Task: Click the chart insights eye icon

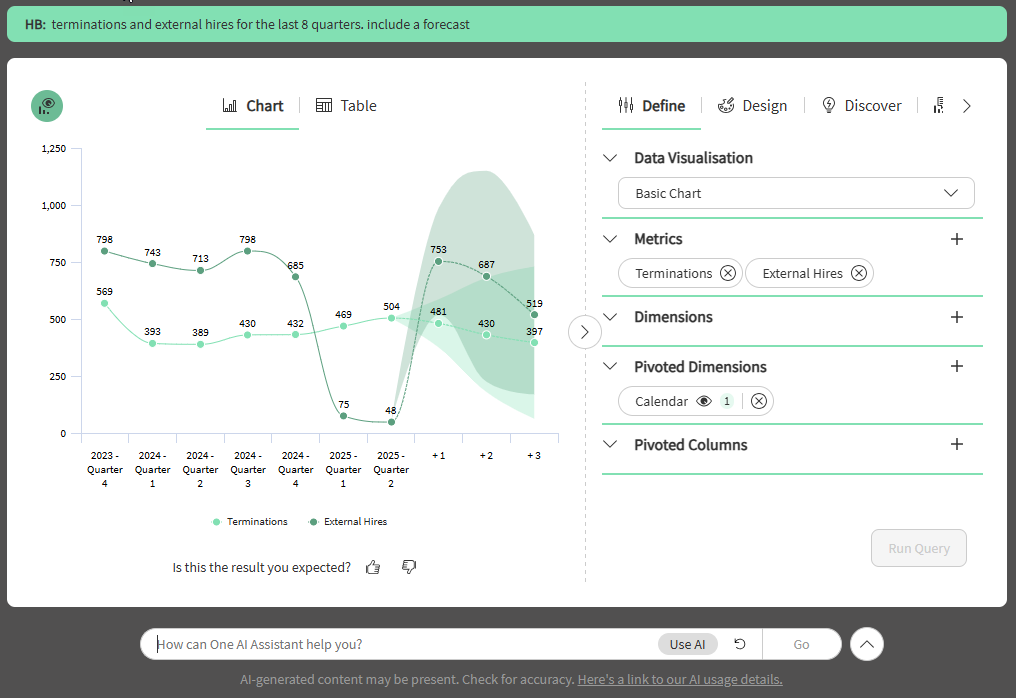Action: 47,106
